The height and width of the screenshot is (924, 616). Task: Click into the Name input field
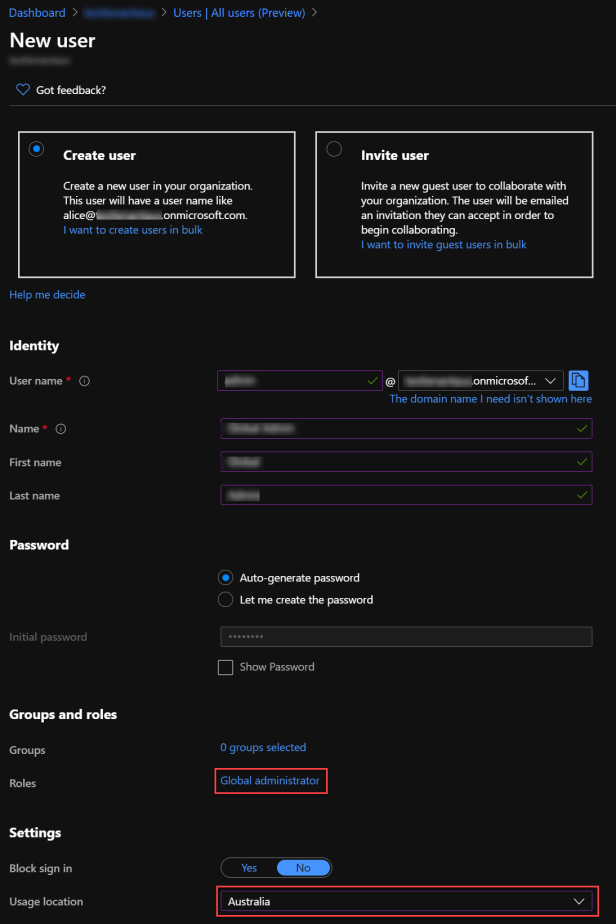tap(406, 428)
